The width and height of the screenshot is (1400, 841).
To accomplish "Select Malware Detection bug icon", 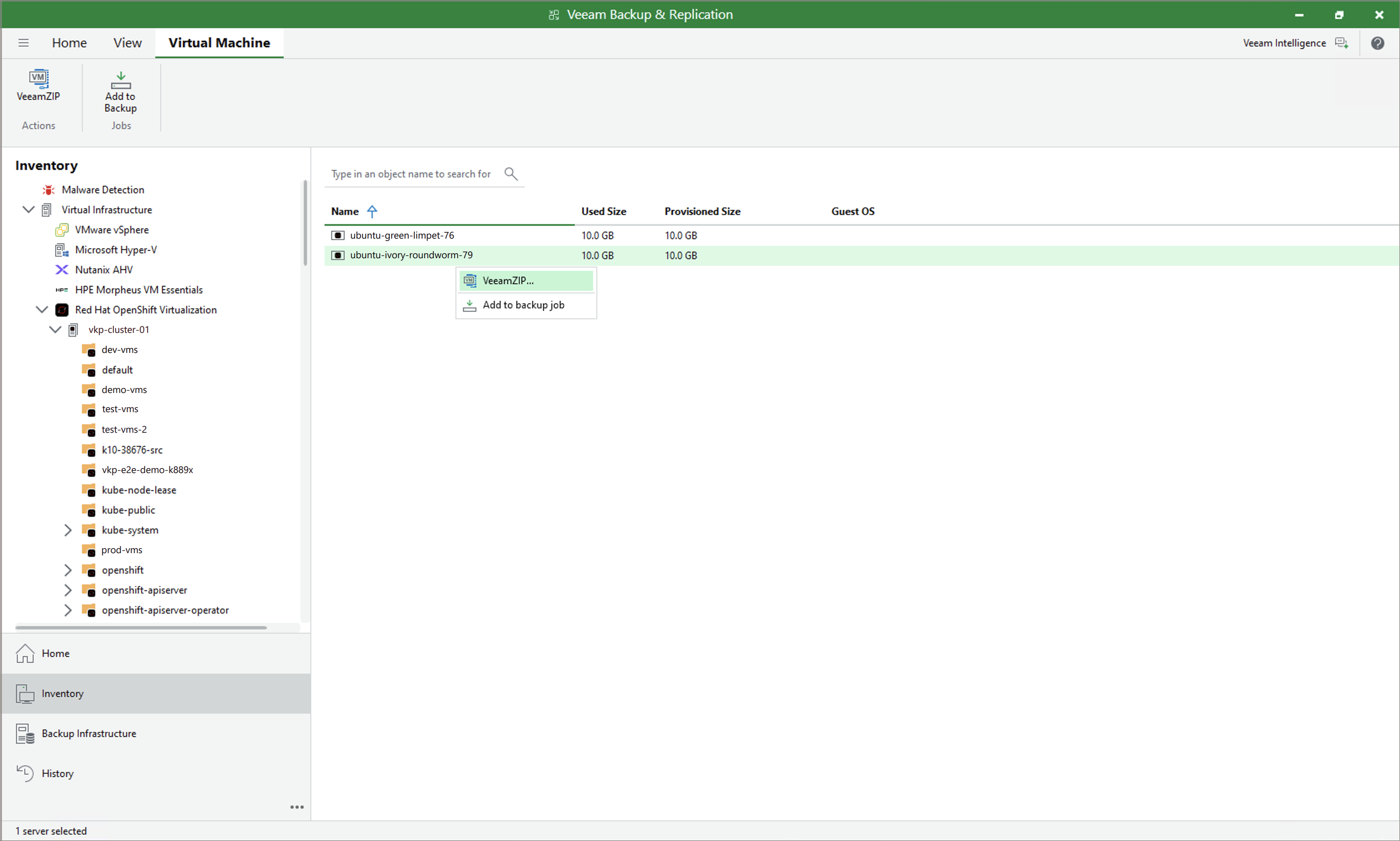I will click(49, 190).
